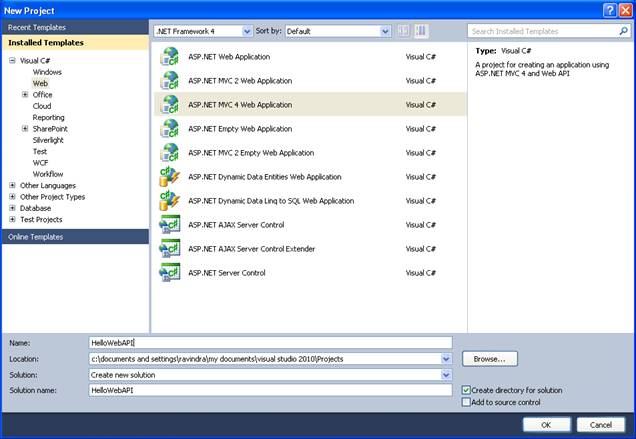Select ASP.NET Dynamic Data Entities Web Application text
636x439 pixels.
(x=264, y=177)
